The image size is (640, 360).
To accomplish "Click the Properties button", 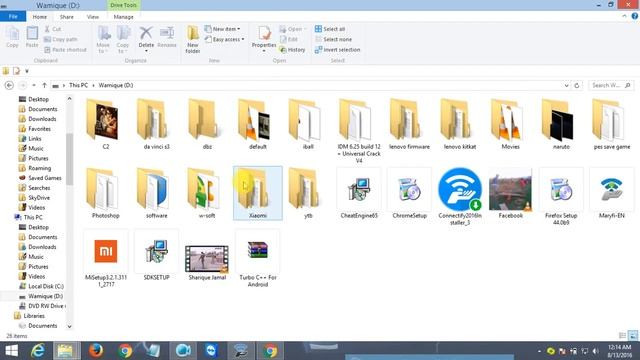I will tap(264, 38).
